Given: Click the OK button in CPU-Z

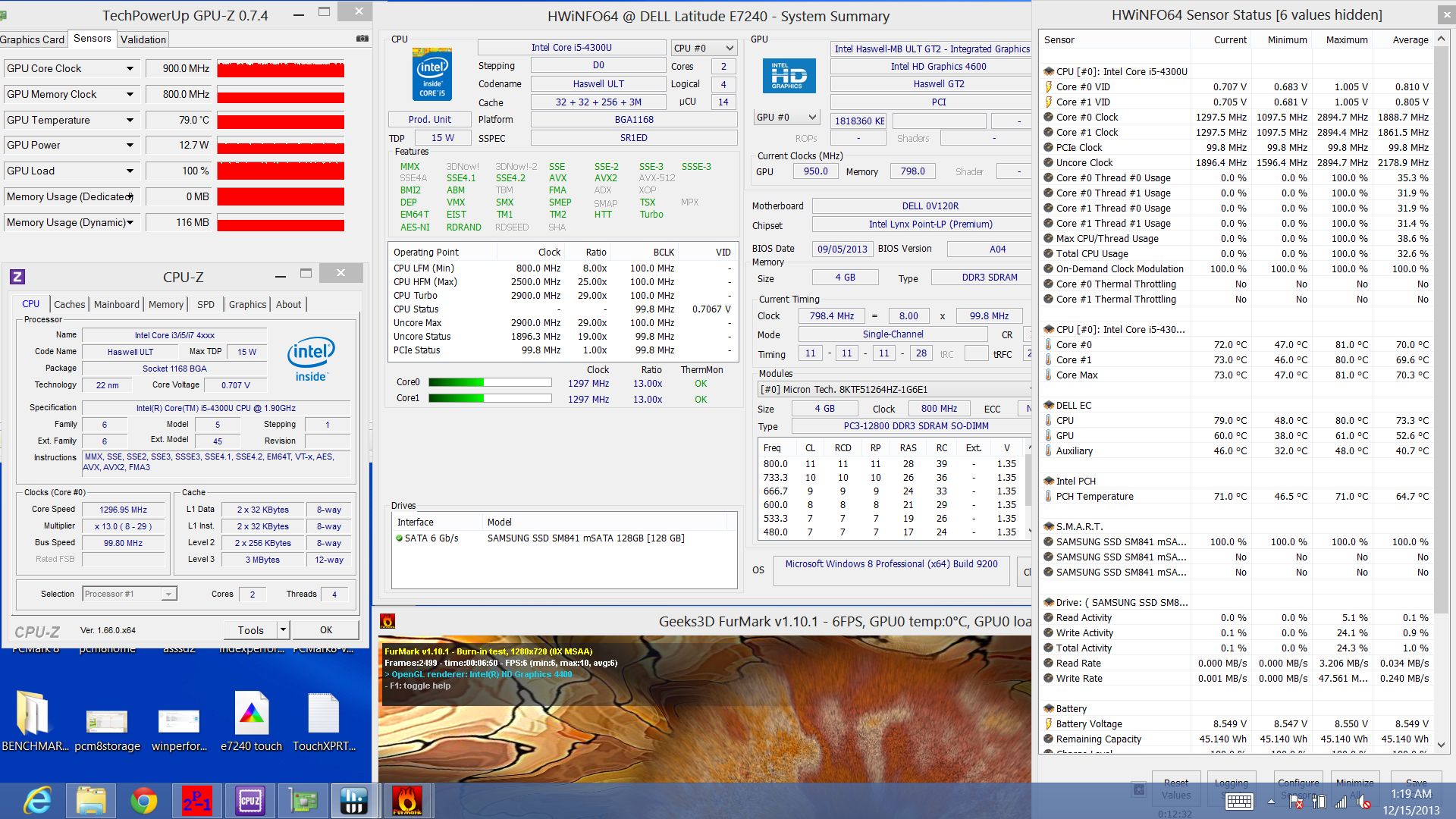Looking at the screenshot, I should click(x=326, y=629).
